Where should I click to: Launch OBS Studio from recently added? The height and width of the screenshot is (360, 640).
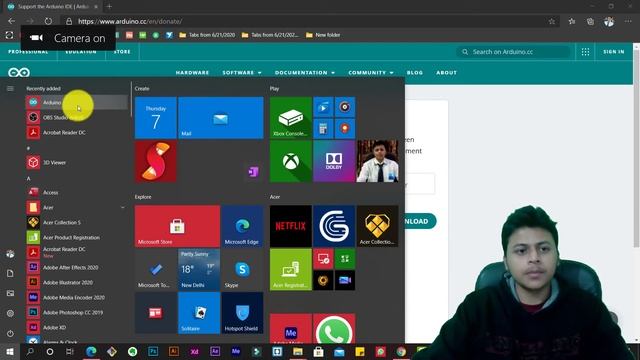coord(77,118)
